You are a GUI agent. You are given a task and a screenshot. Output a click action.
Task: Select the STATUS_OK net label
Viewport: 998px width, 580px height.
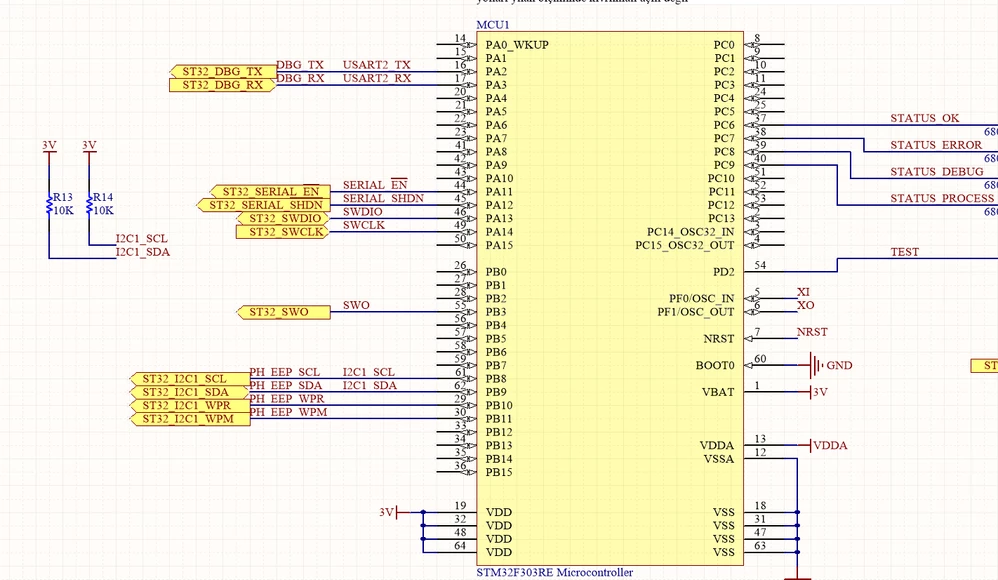click(x=924, y=118)
